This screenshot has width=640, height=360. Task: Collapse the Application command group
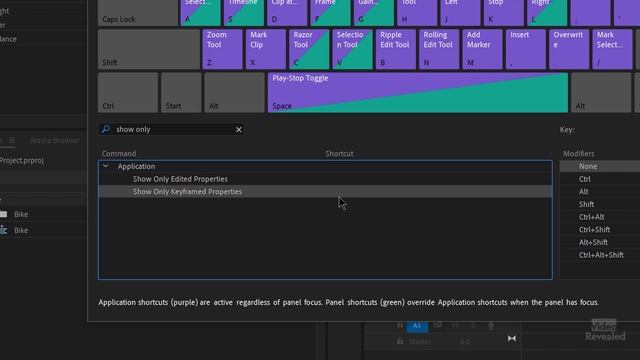[x=106, y=166]
